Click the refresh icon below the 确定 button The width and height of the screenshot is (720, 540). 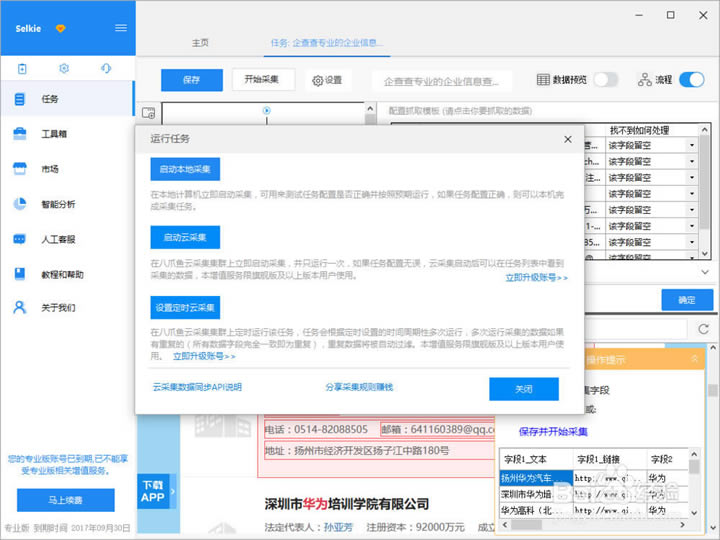704,329
